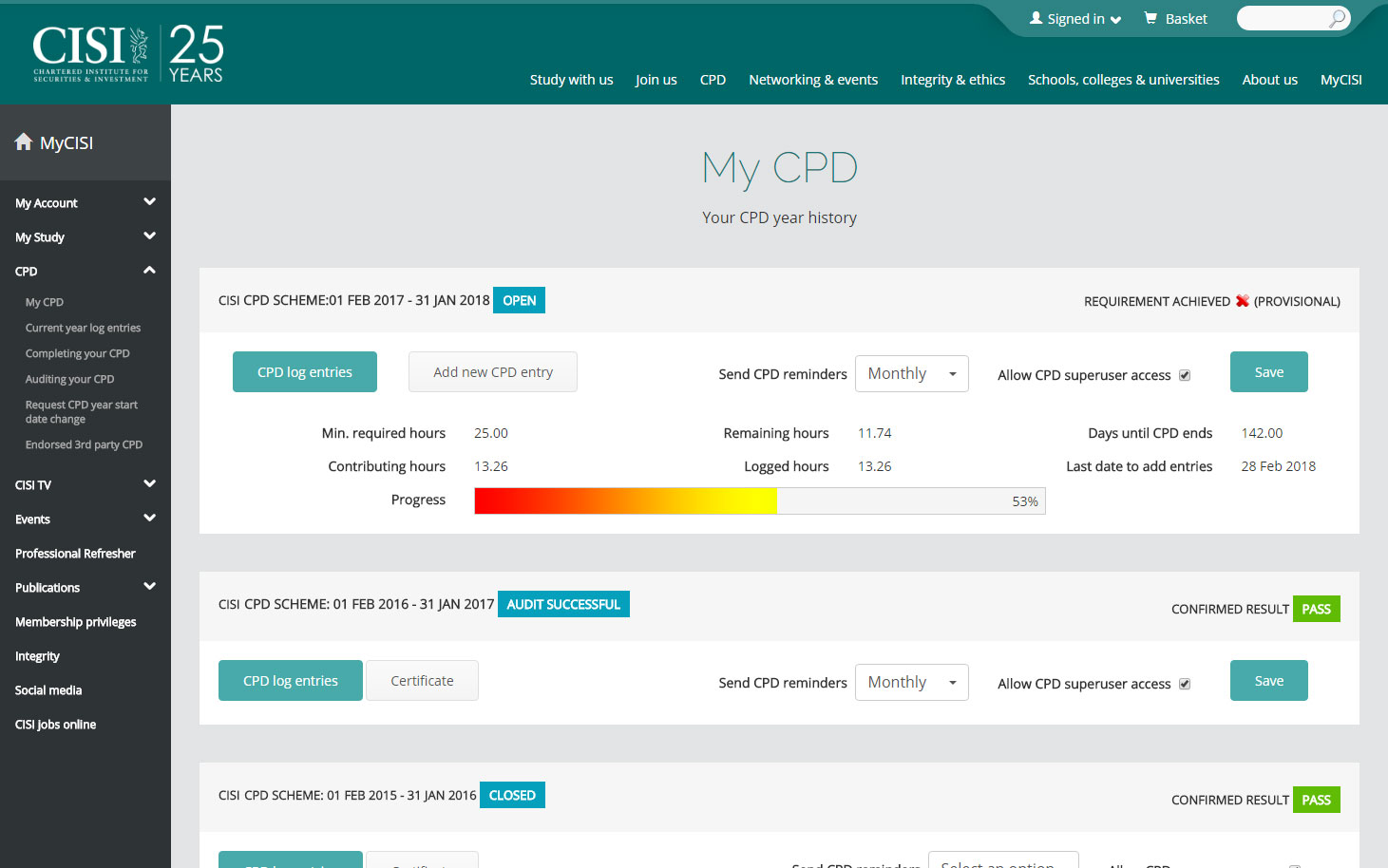
Task: Expand the Publications sidebar section
Action: pyautogui.click(x=149, y=587)
